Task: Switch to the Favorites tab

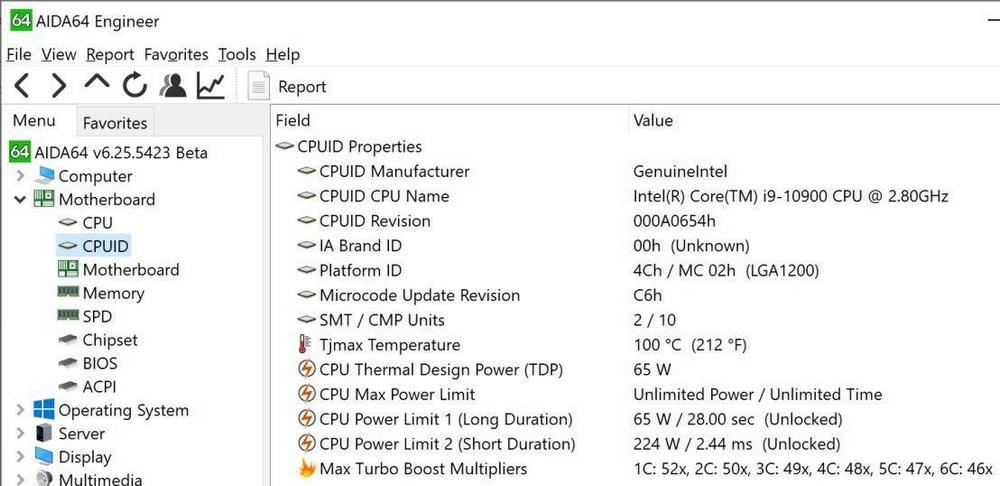Action: [x=115, y=122]
